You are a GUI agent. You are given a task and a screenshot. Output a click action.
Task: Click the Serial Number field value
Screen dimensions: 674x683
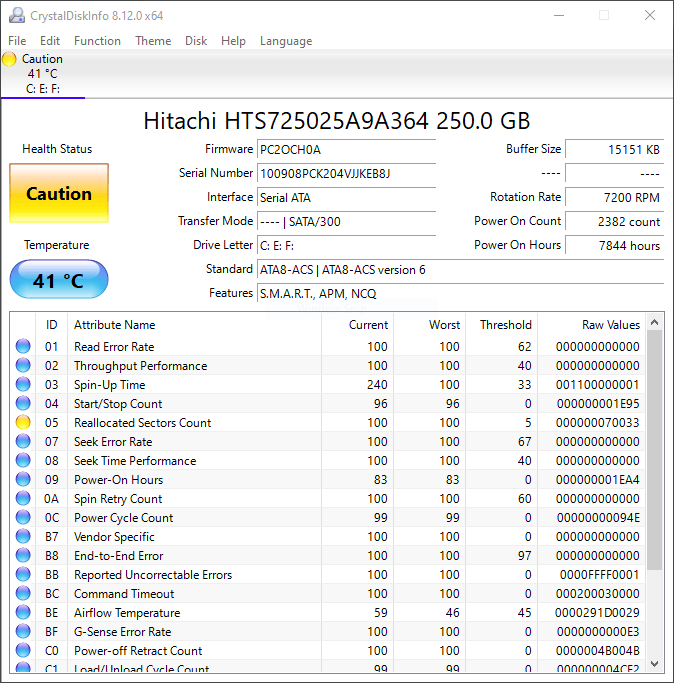click(x=346, y=174)
